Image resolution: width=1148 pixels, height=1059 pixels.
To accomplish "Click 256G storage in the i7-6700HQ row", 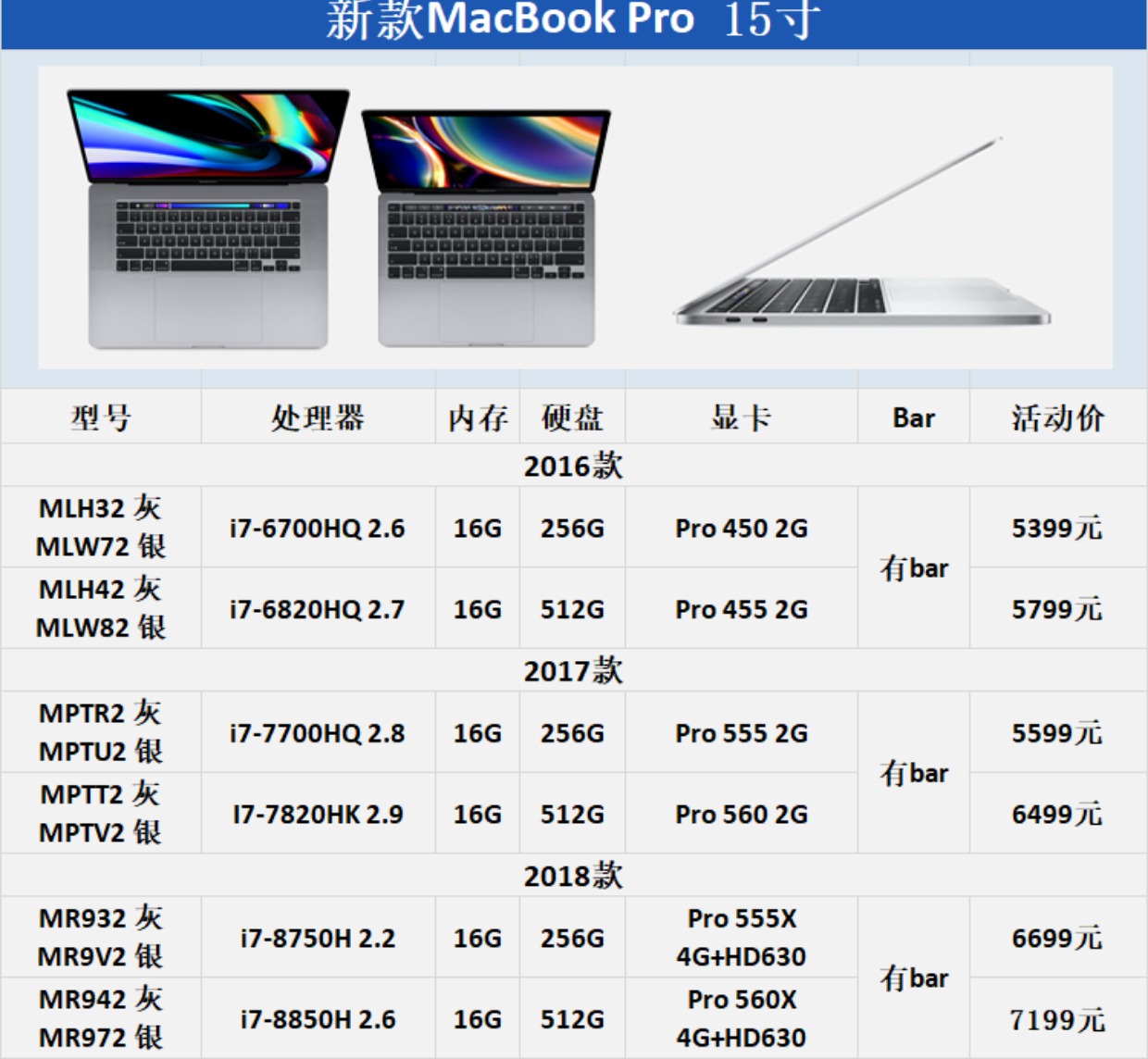I will 572,529.
